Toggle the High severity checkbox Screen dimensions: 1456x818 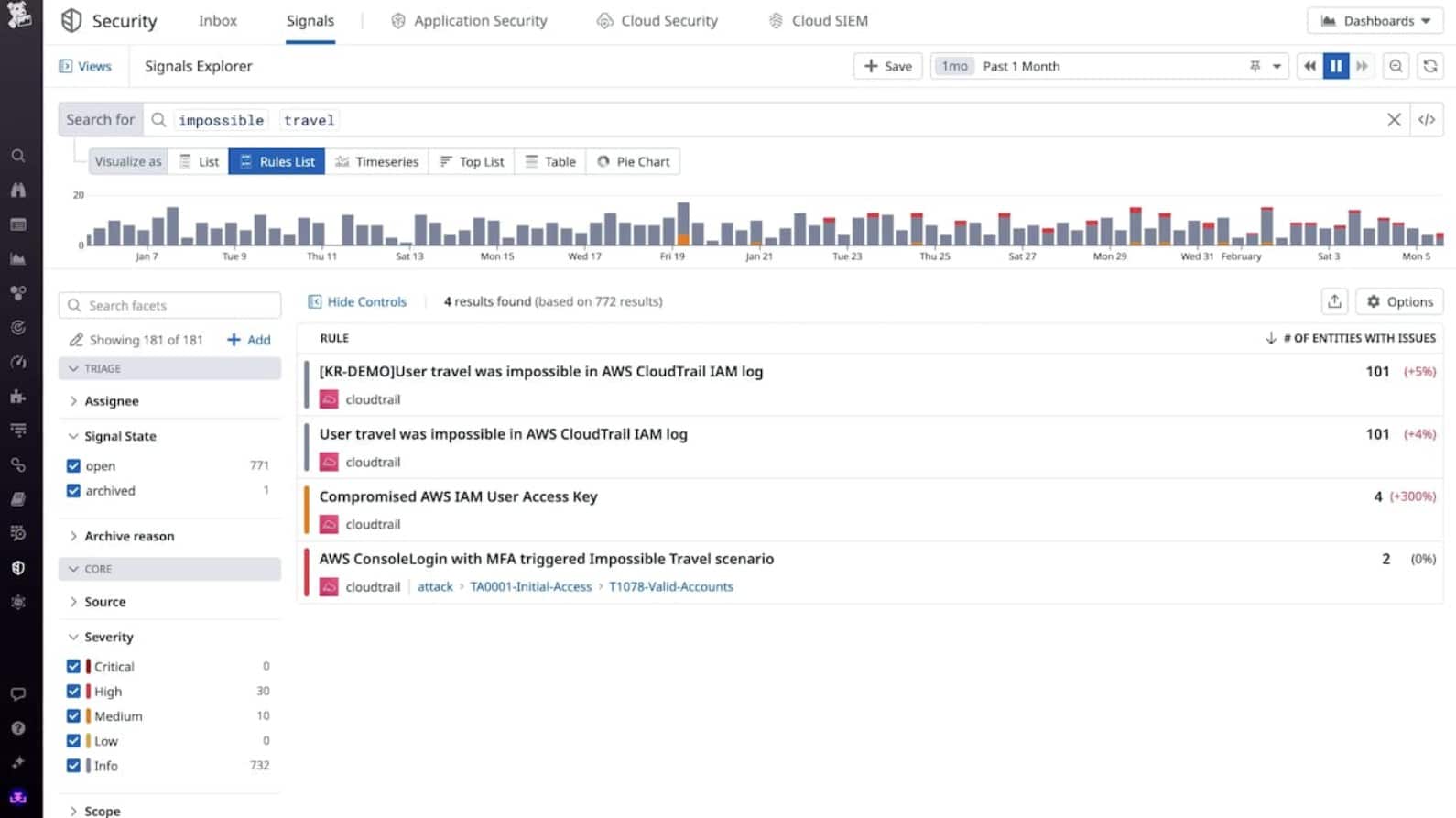(73, 692)
